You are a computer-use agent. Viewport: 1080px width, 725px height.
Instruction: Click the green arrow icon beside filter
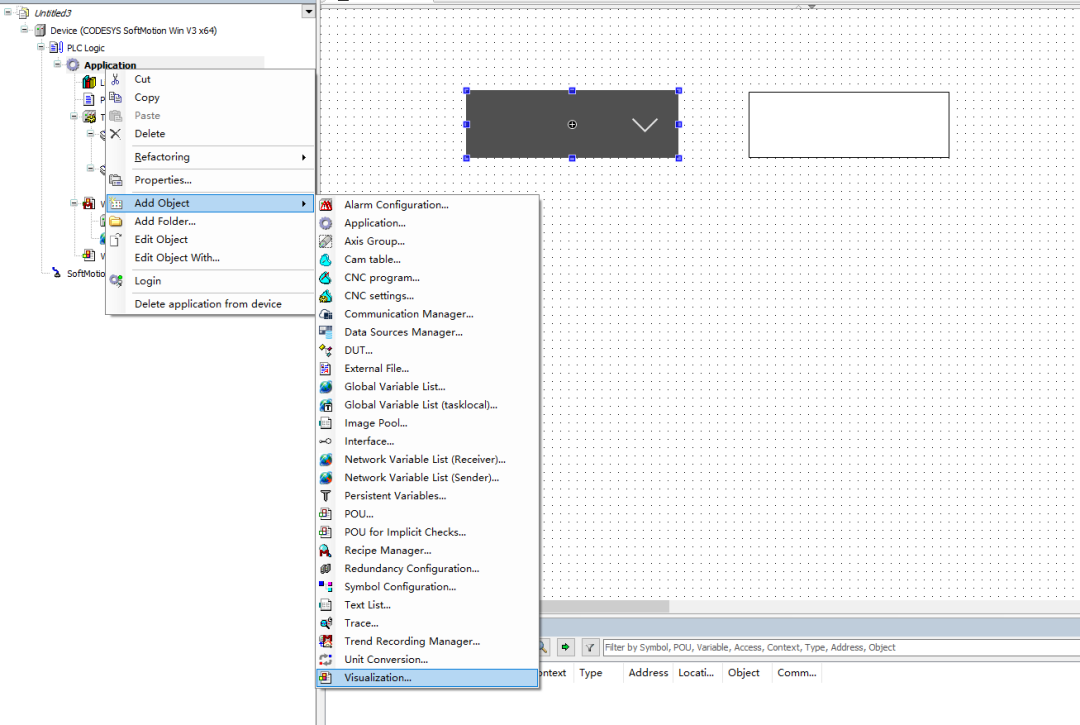click(x=565, y=647)
